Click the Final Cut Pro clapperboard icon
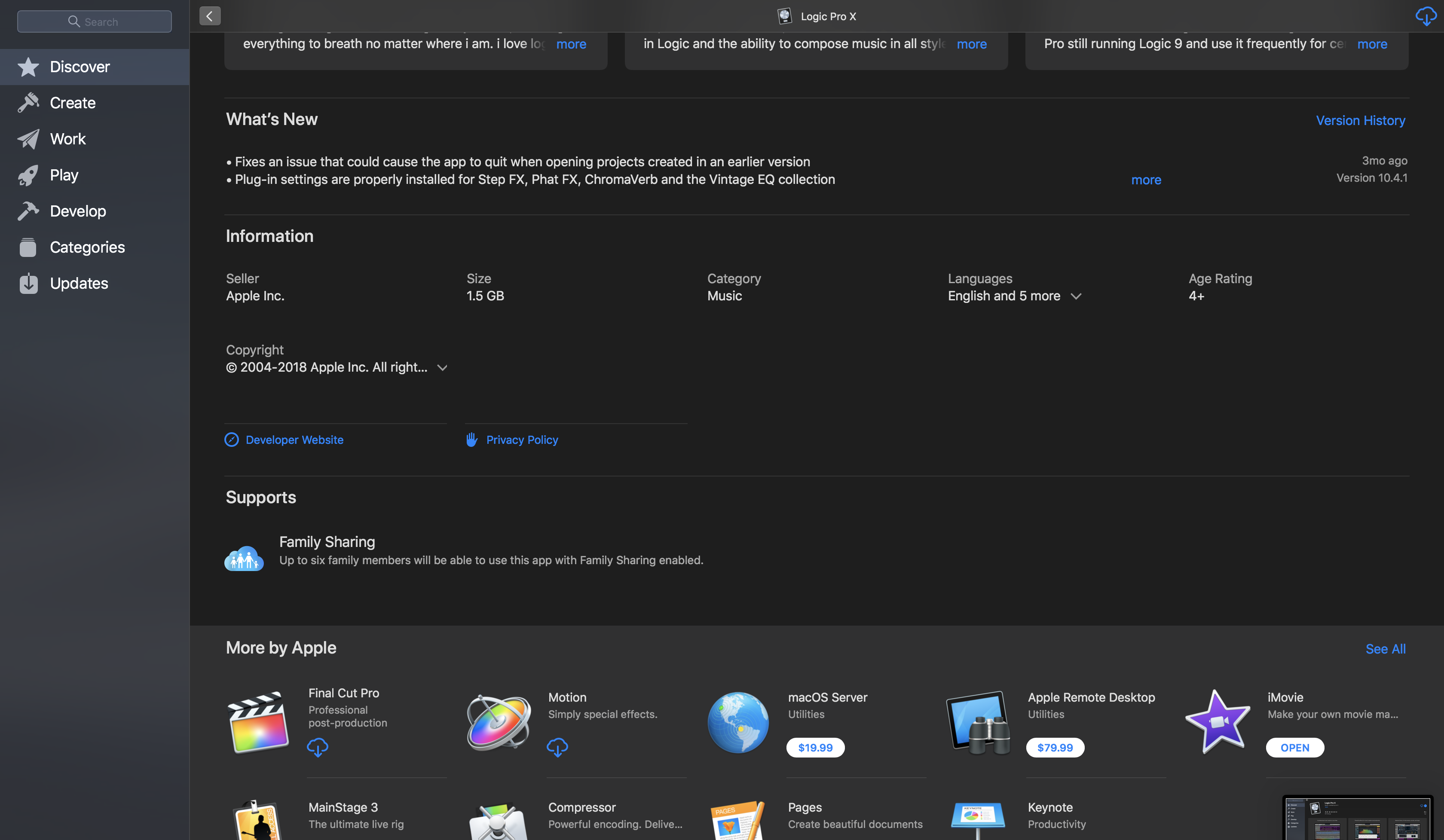 coord(258,723)
